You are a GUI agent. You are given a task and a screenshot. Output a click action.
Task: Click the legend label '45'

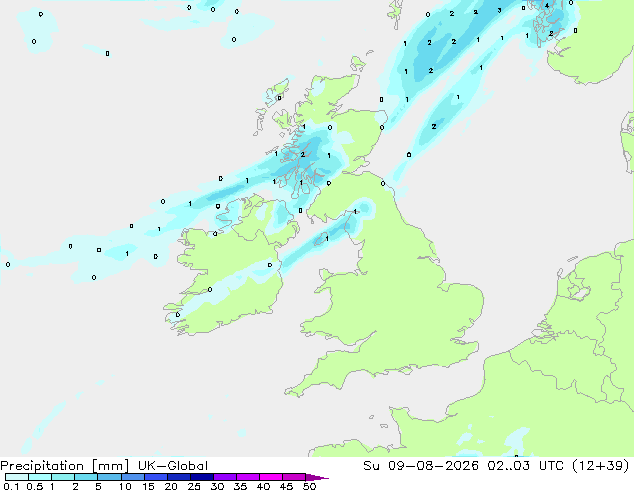286,486
